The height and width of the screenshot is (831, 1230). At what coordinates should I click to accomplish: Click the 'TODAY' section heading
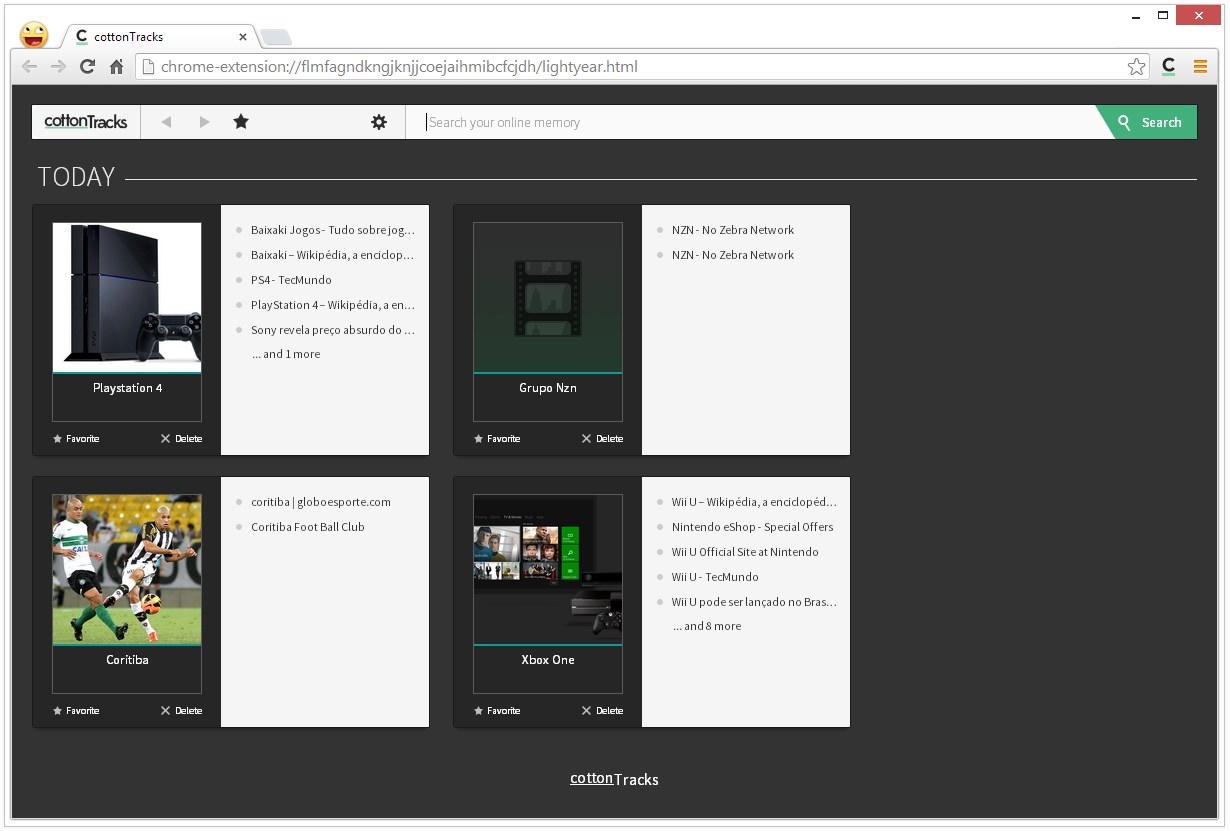tap(76, 177)
